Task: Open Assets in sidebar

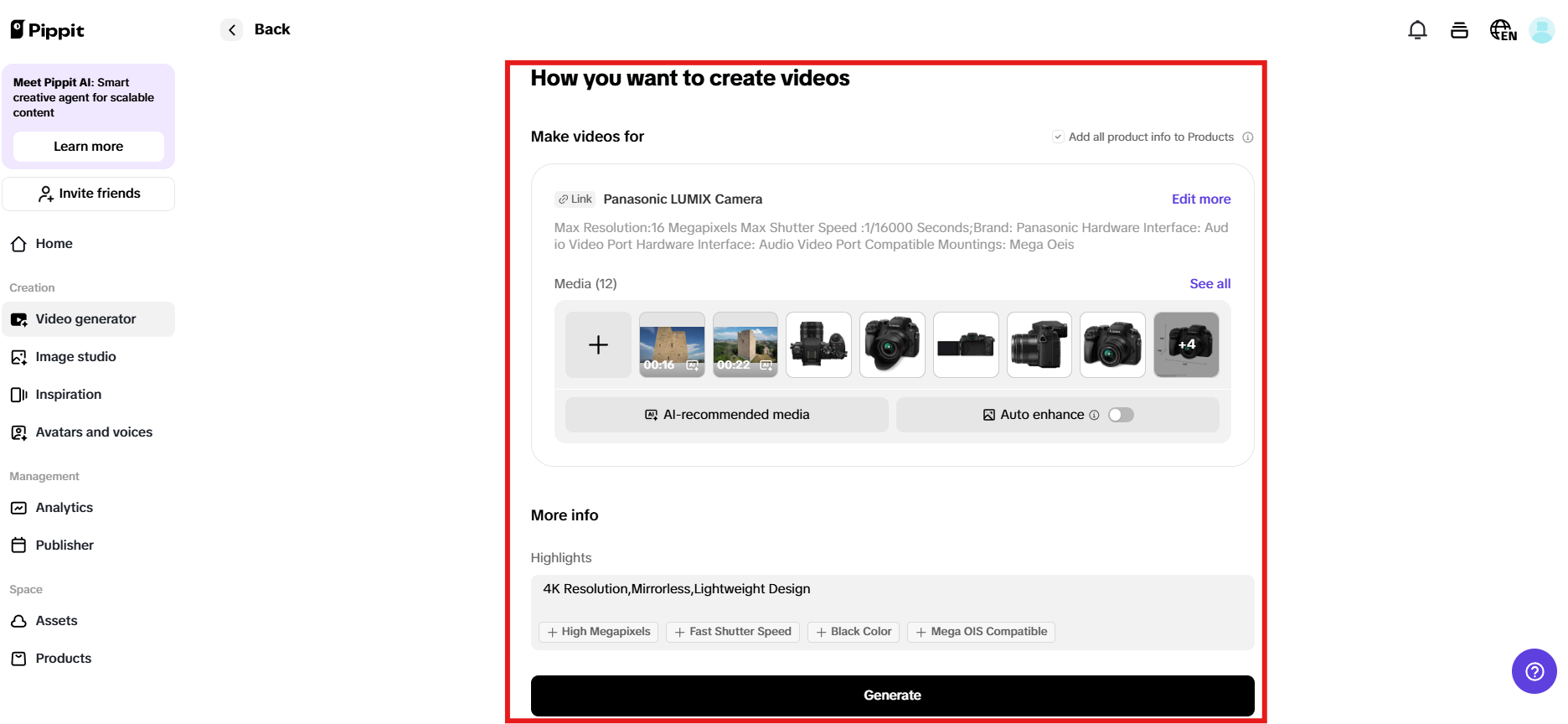Action: click(88, 621)
